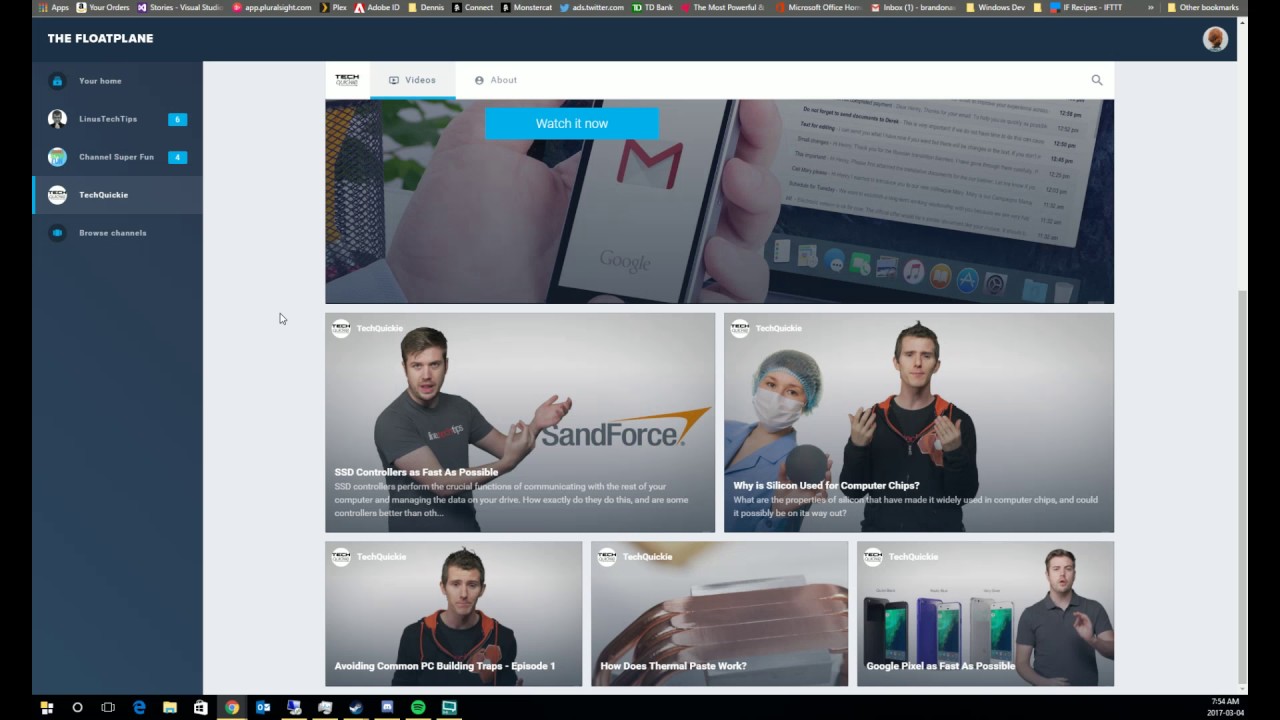Image resolution: width=1280 pixels, height=720 pixels.
Task: Click TechQuickie logo beside Videos tab
Action: [x=347, y=80]
